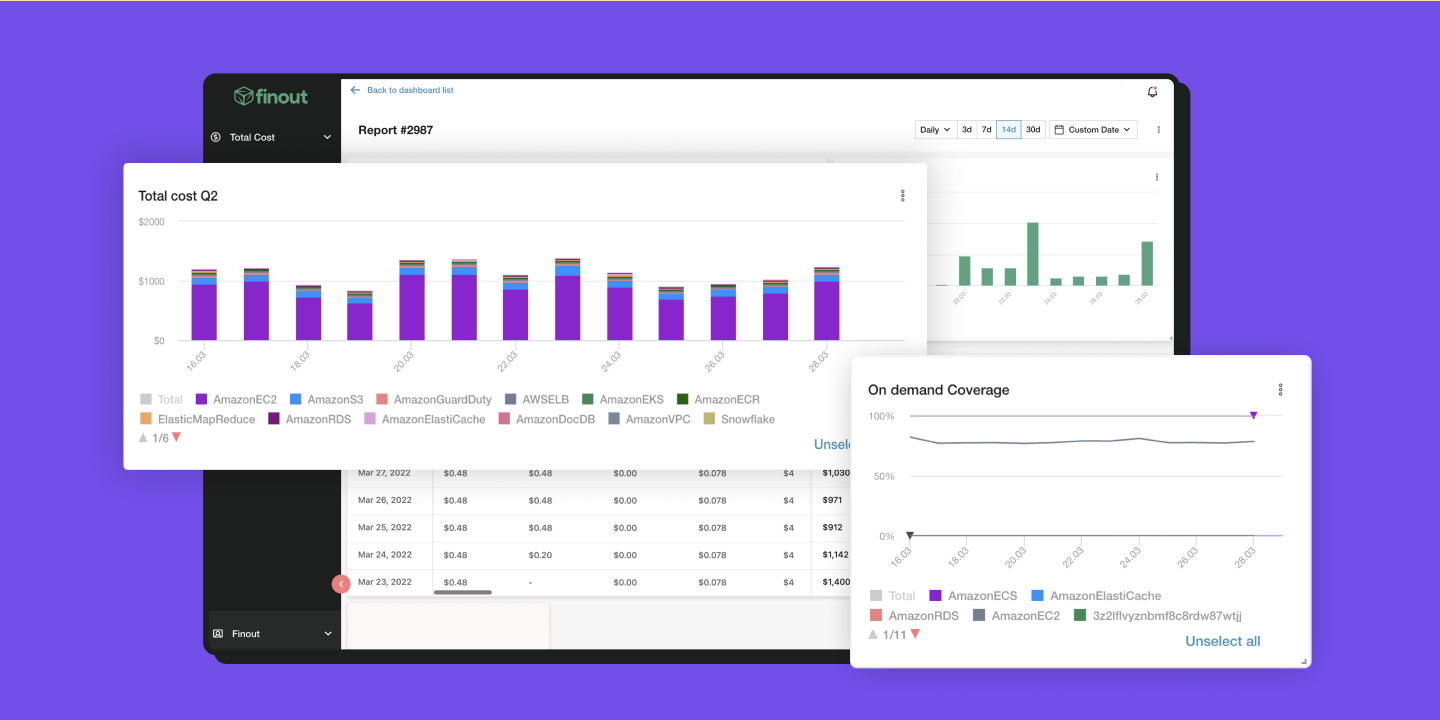Toggle AmazonECS in coverage legend

[973, 595]
